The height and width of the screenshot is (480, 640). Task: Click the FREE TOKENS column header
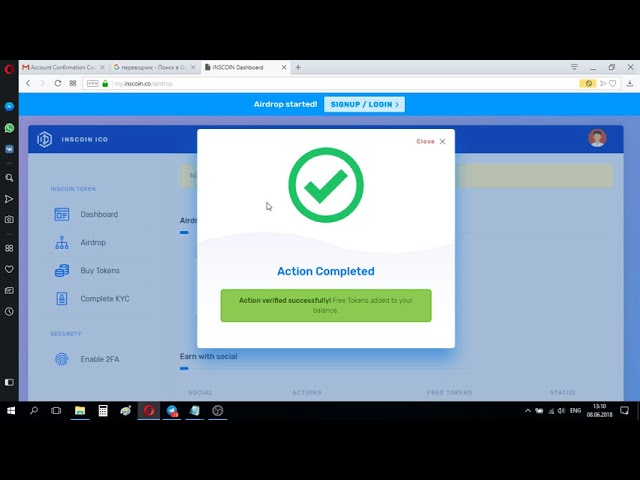(449, 393)
